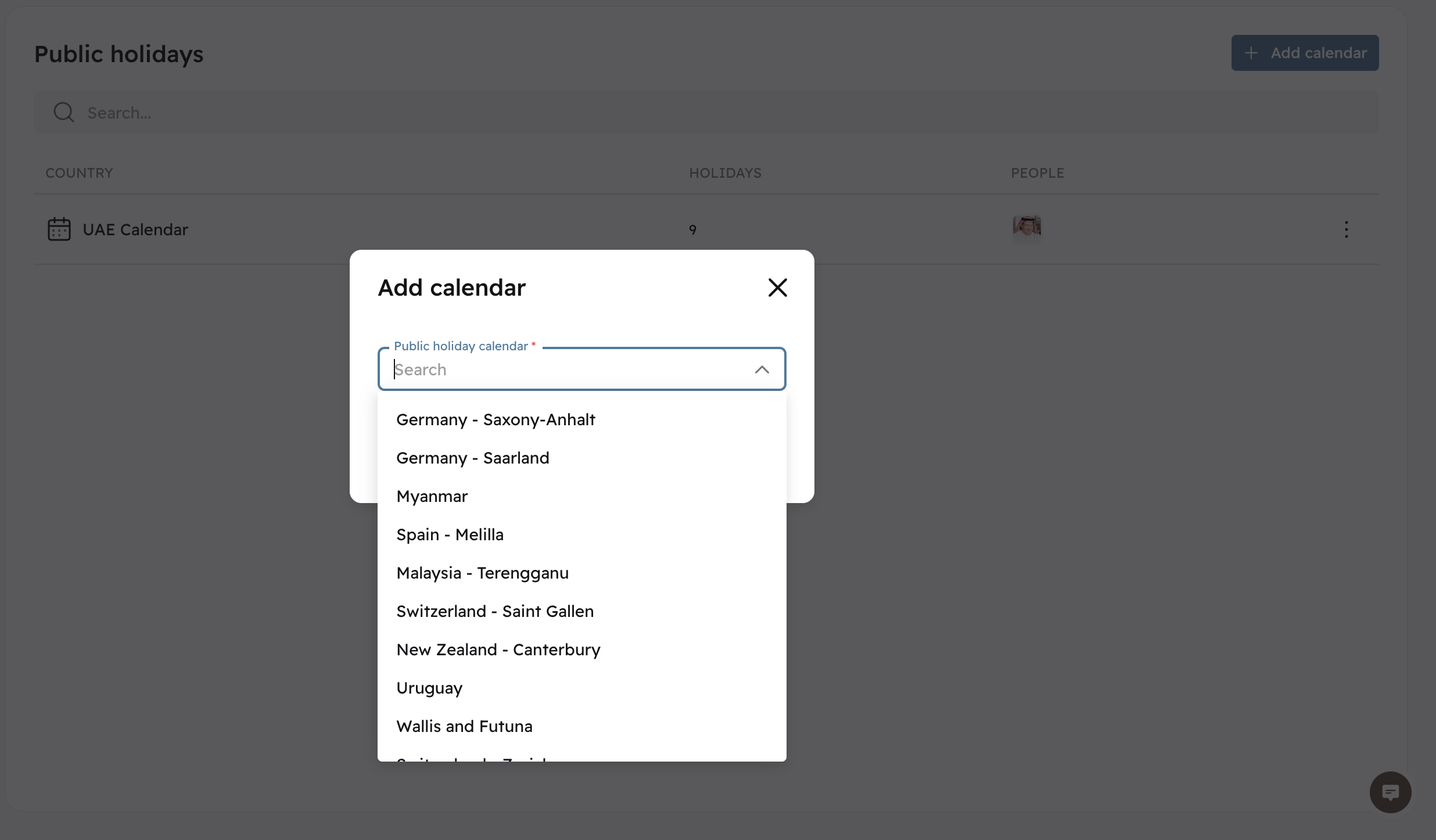Image resolution: width=1436 pixels, height=840 pixels.
Task: Select New Zealand - Canterbury option
Action: click(x=498, y=649)
